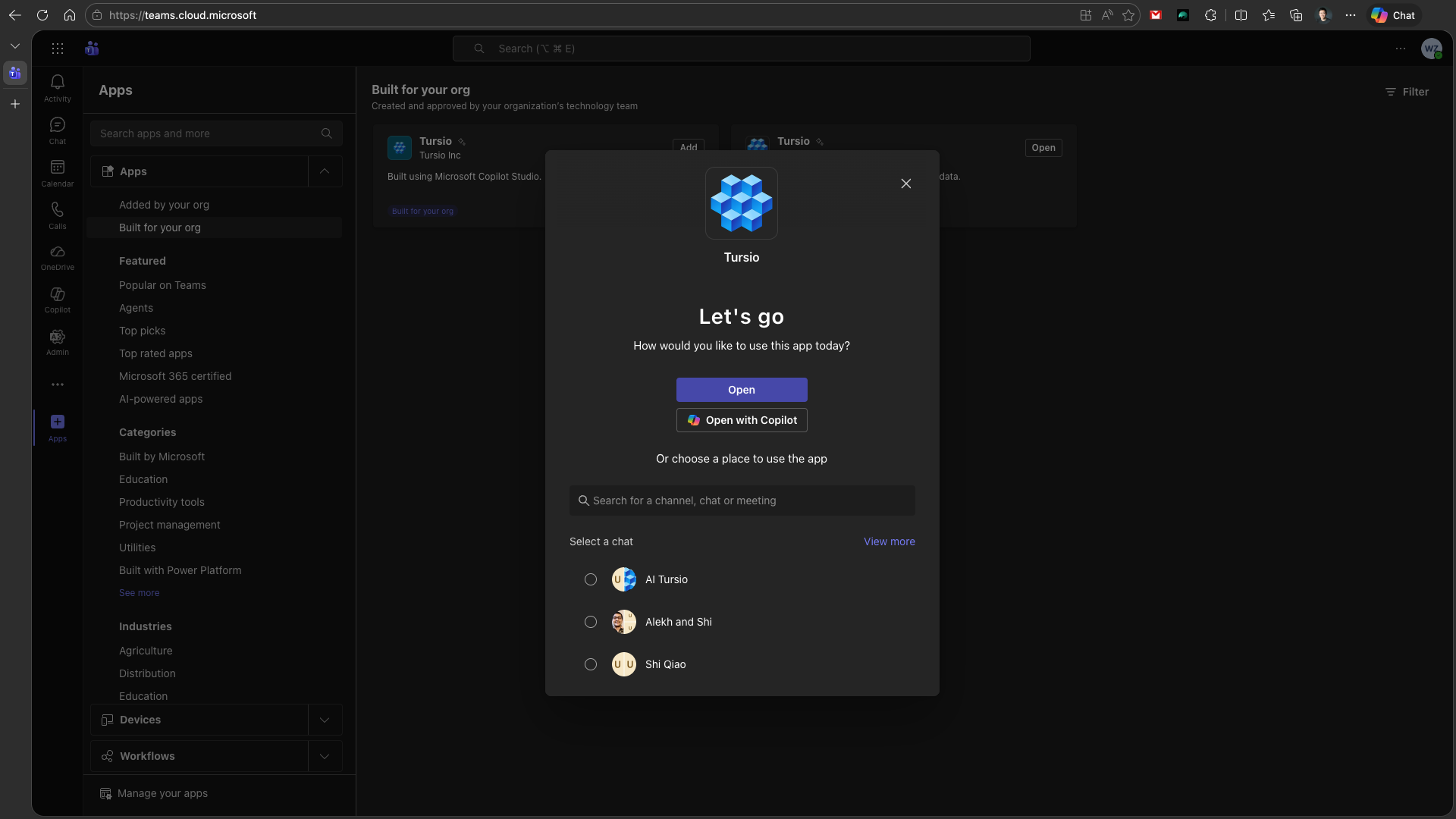Open OneDrive from the Teams sidebar
Screen dimensions: 1456x819
(58, 256)
